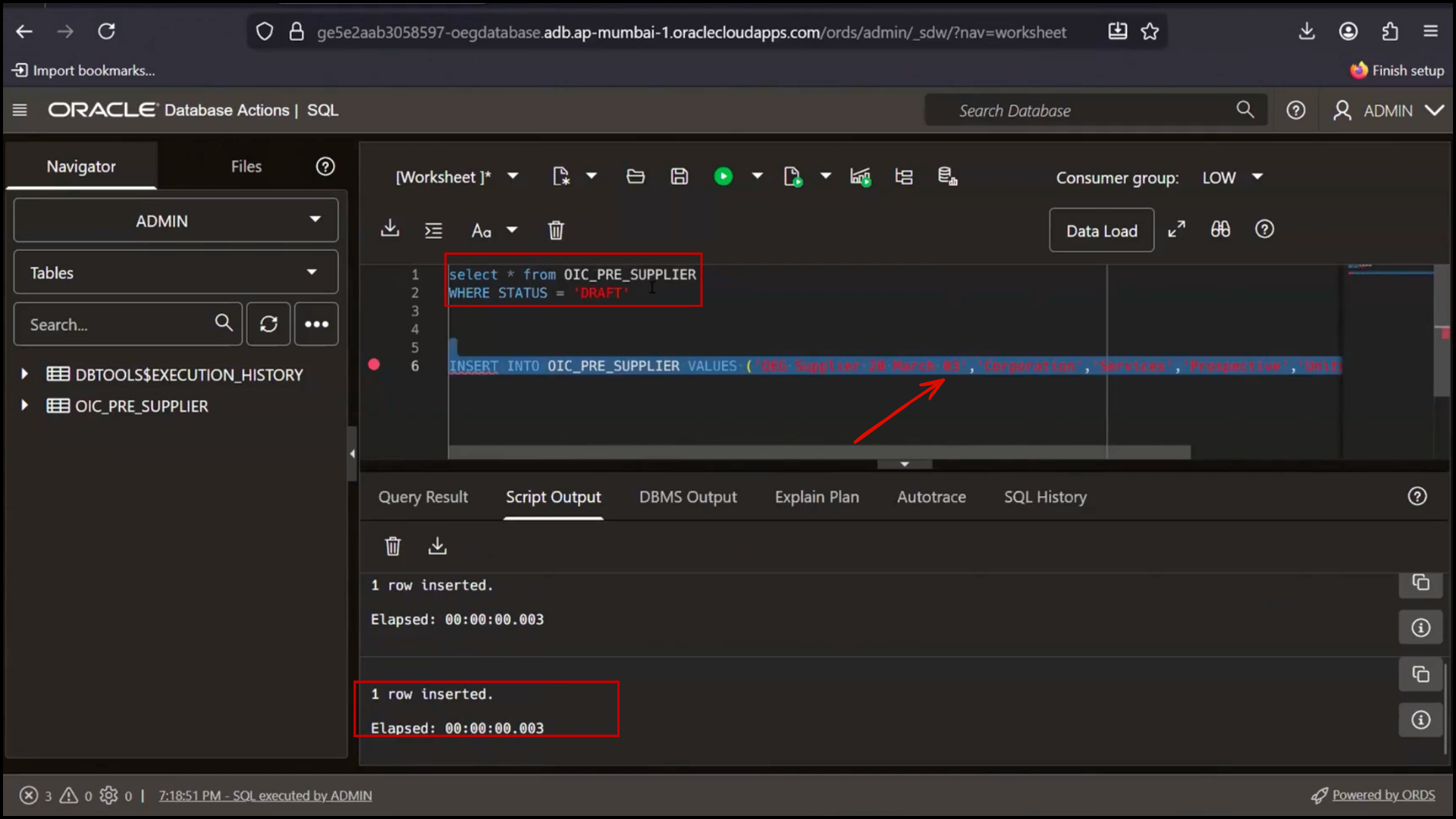Click the new worksheet file icon
Viewport: 1456px width, 819px height.
pos(561,177)
